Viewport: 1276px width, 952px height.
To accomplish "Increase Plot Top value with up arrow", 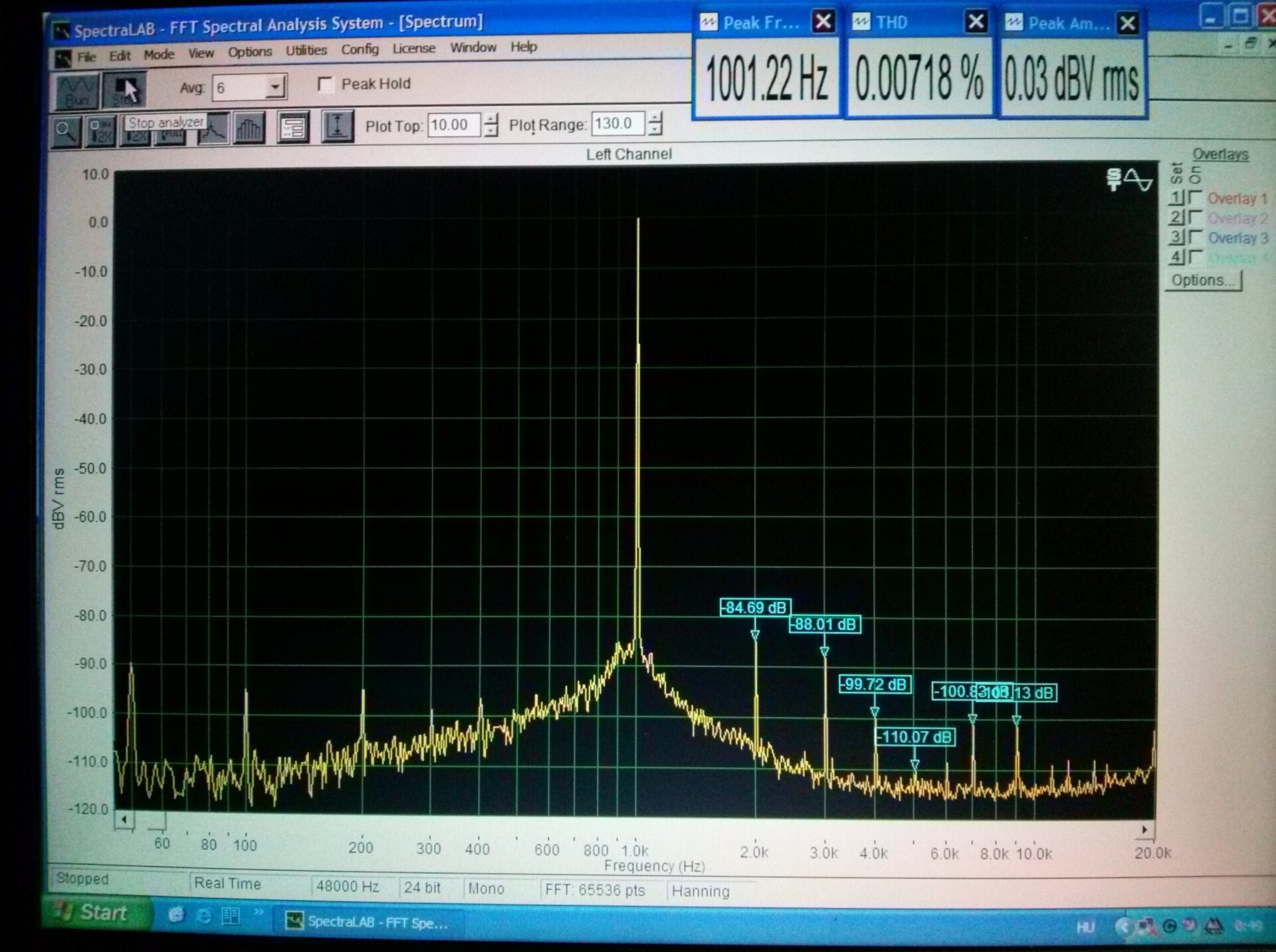I will (x=490, y=120).
